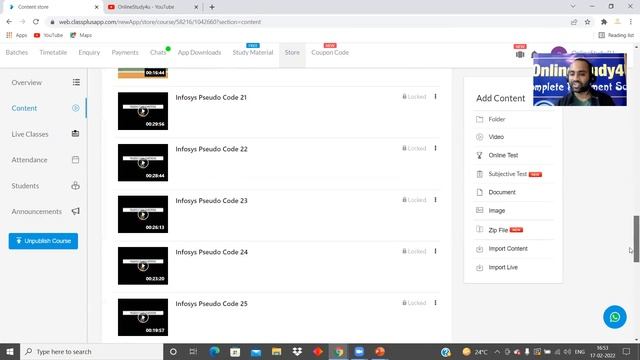The width and height of the screenshot is (640, 360).
Task: Click the Announcements megaphone icon
Action: [76, 211]
